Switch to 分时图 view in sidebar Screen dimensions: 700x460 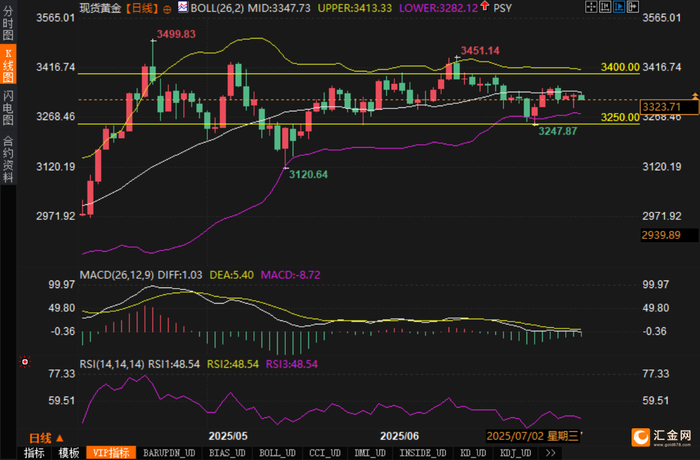(8, 23)
